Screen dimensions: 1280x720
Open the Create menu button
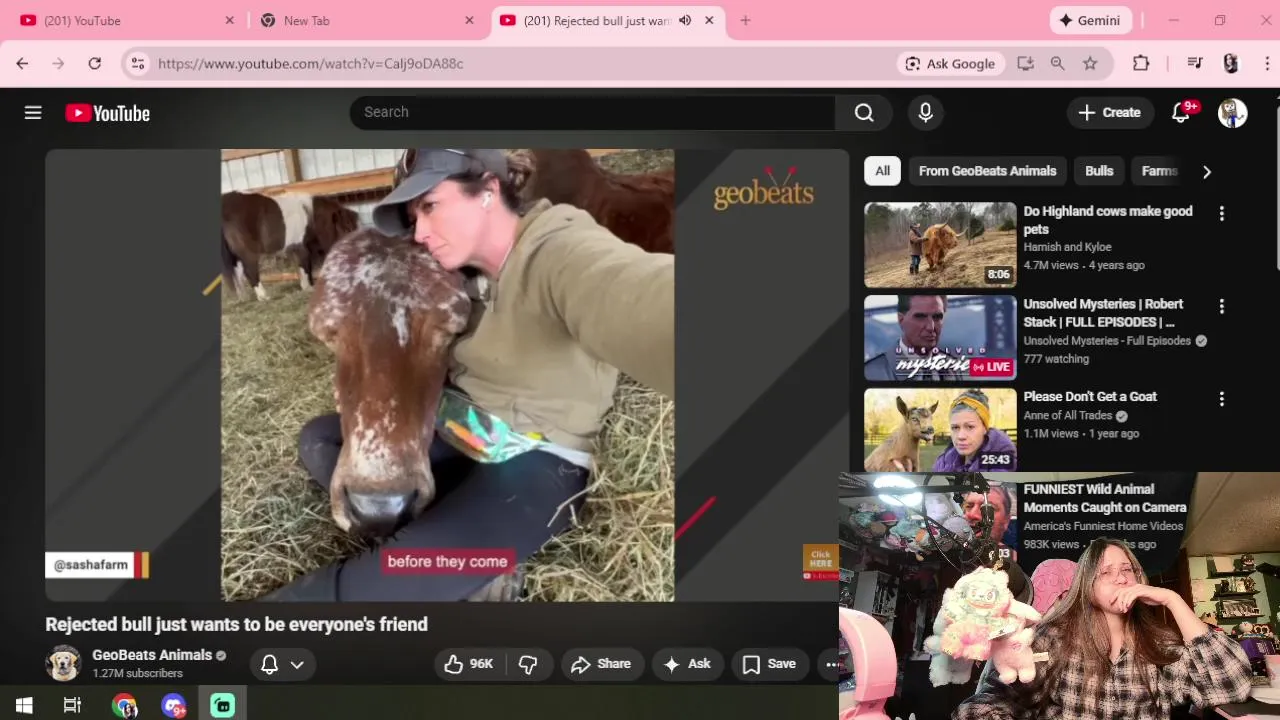pos(1109,113)
